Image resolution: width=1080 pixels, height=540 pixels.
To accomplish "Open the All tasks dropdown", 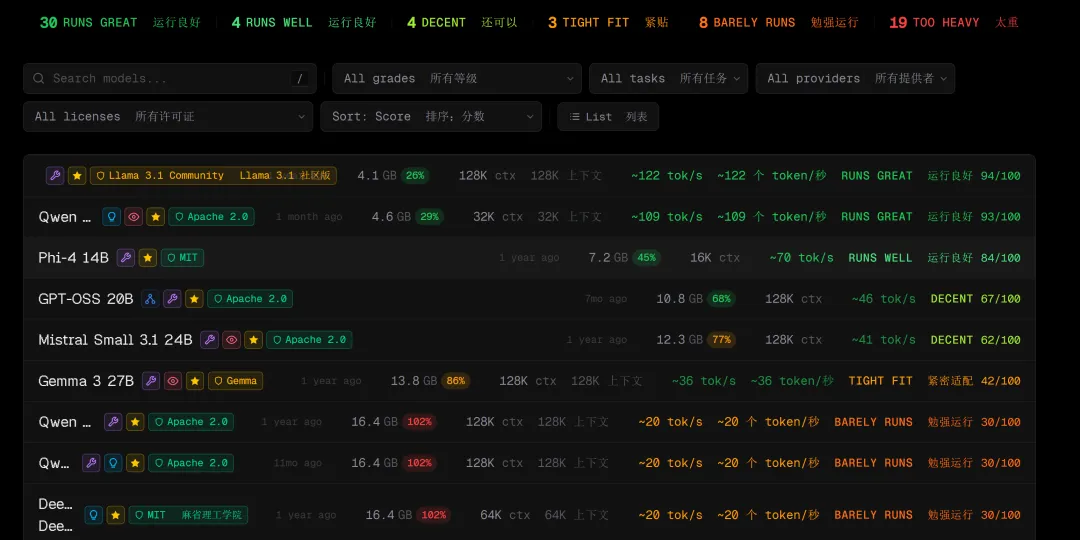I will coord(668,79).
